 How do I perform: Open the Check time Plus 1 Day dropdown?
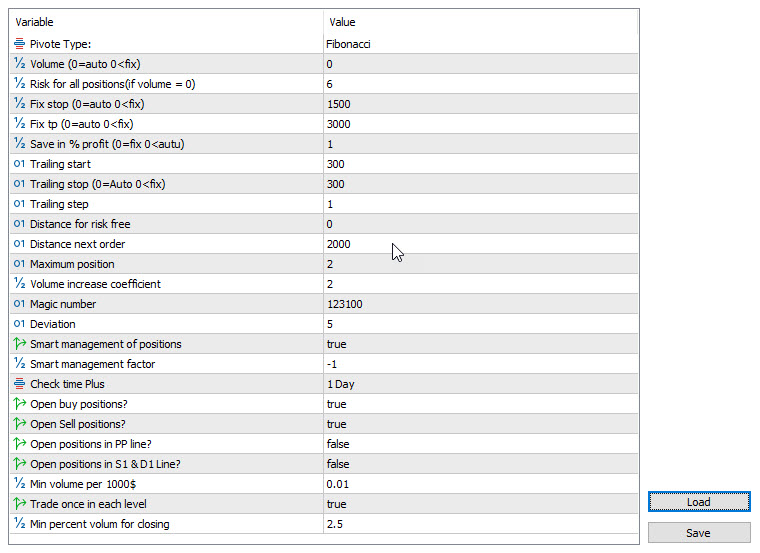(x=340, y=384)
